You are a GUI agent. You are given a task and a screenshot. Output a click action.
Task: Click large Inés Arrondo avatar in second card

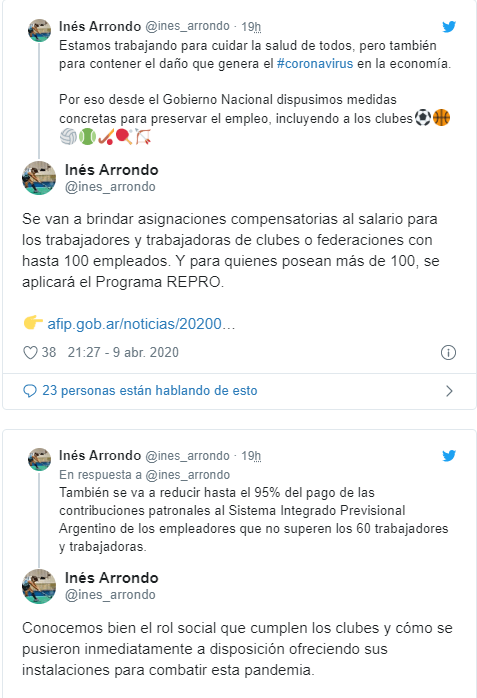point(39,586)
